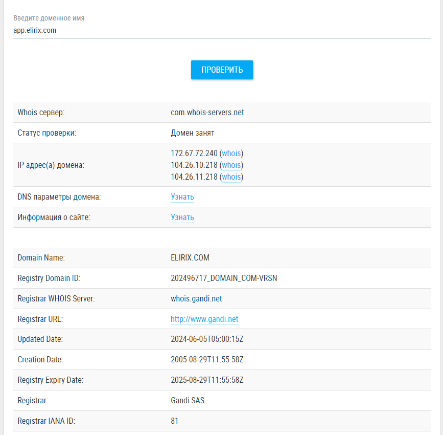Open the http://www.gandi.net registrar URL
443x435 pixels.
point(204,319)
